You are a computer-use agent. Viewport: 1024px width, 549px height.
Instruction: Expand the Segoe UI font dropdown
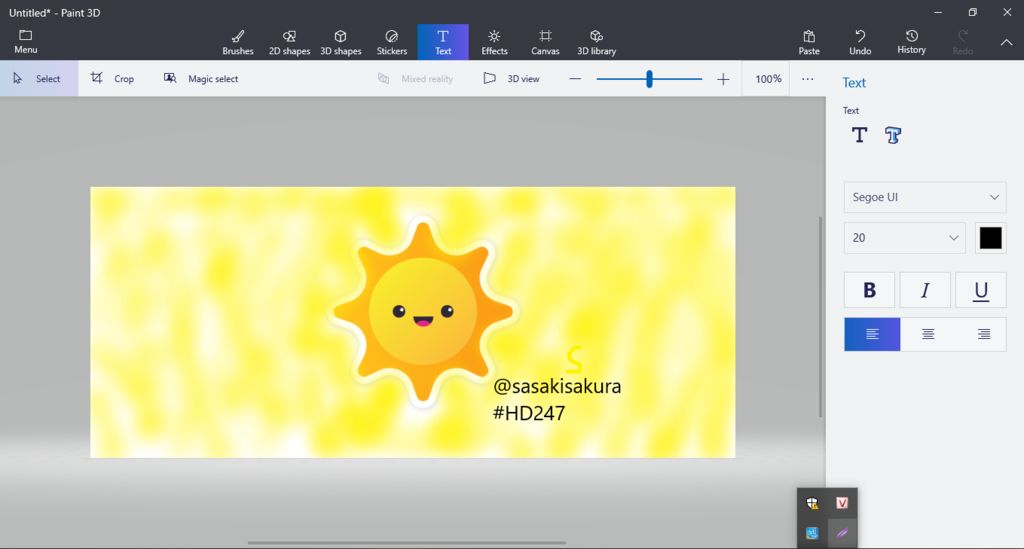[x=924, y=197]
